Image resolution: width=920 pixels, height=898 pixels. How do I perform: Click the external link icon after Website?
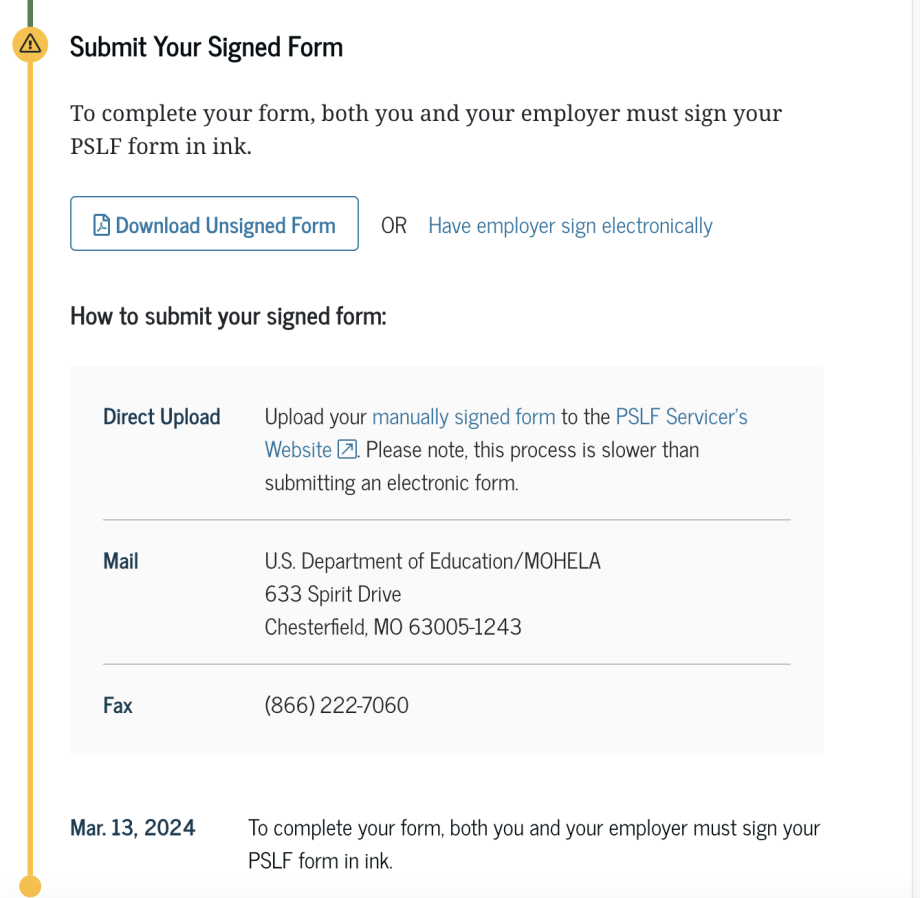click(x=347, y=450)
